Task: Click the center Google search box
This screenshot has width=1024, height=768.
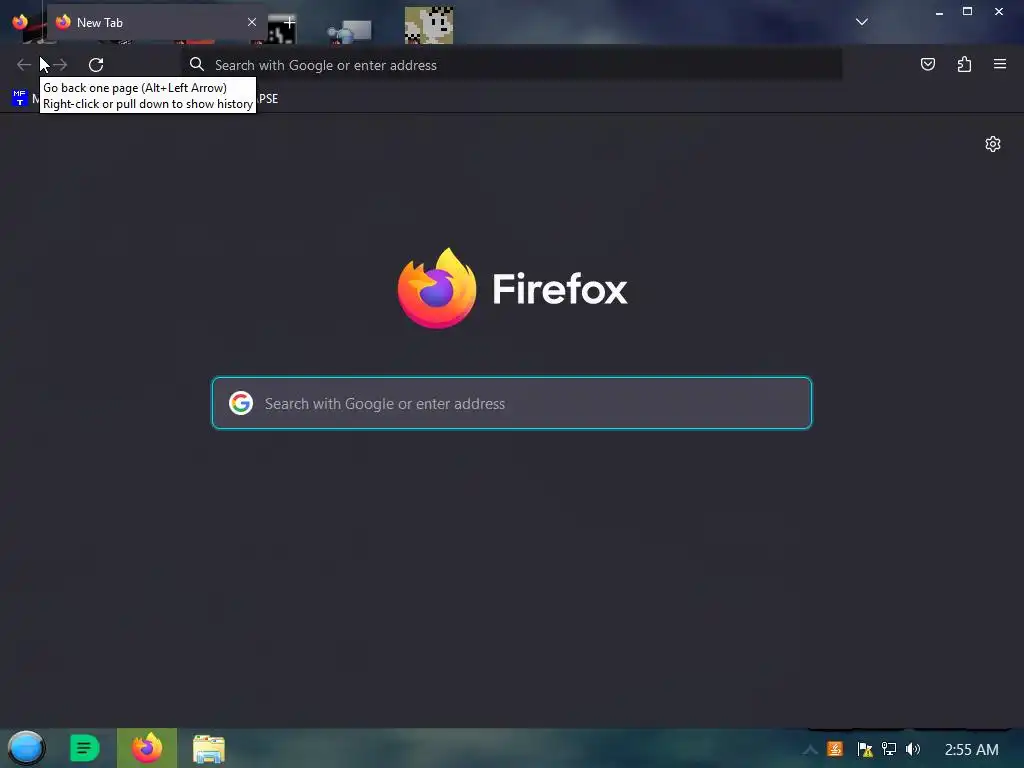Action: pyautogui.click(x=512, y=403)
